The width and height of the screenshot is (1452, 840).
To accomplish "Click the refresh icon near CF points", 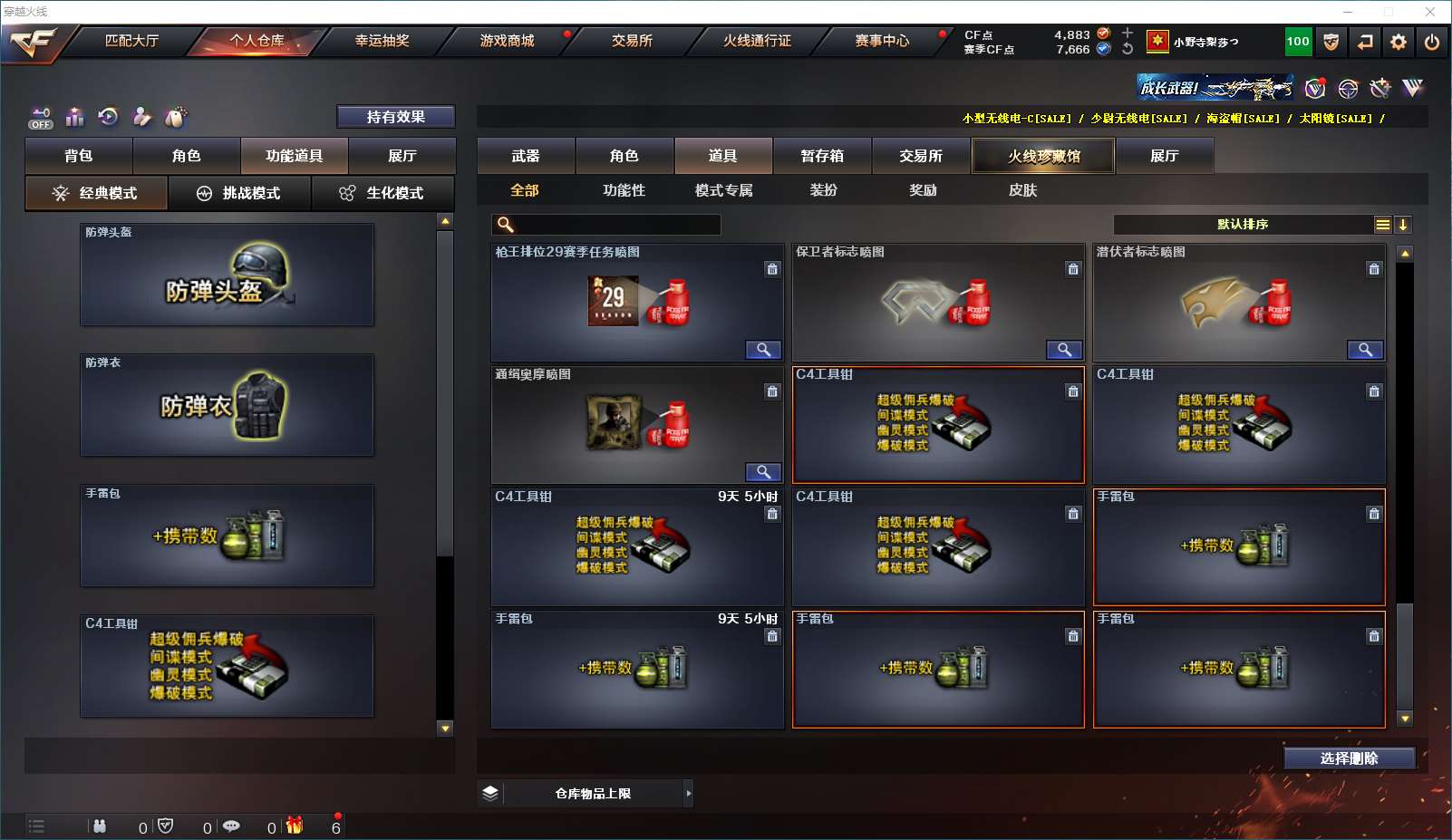I will [x=1128, y=49].
